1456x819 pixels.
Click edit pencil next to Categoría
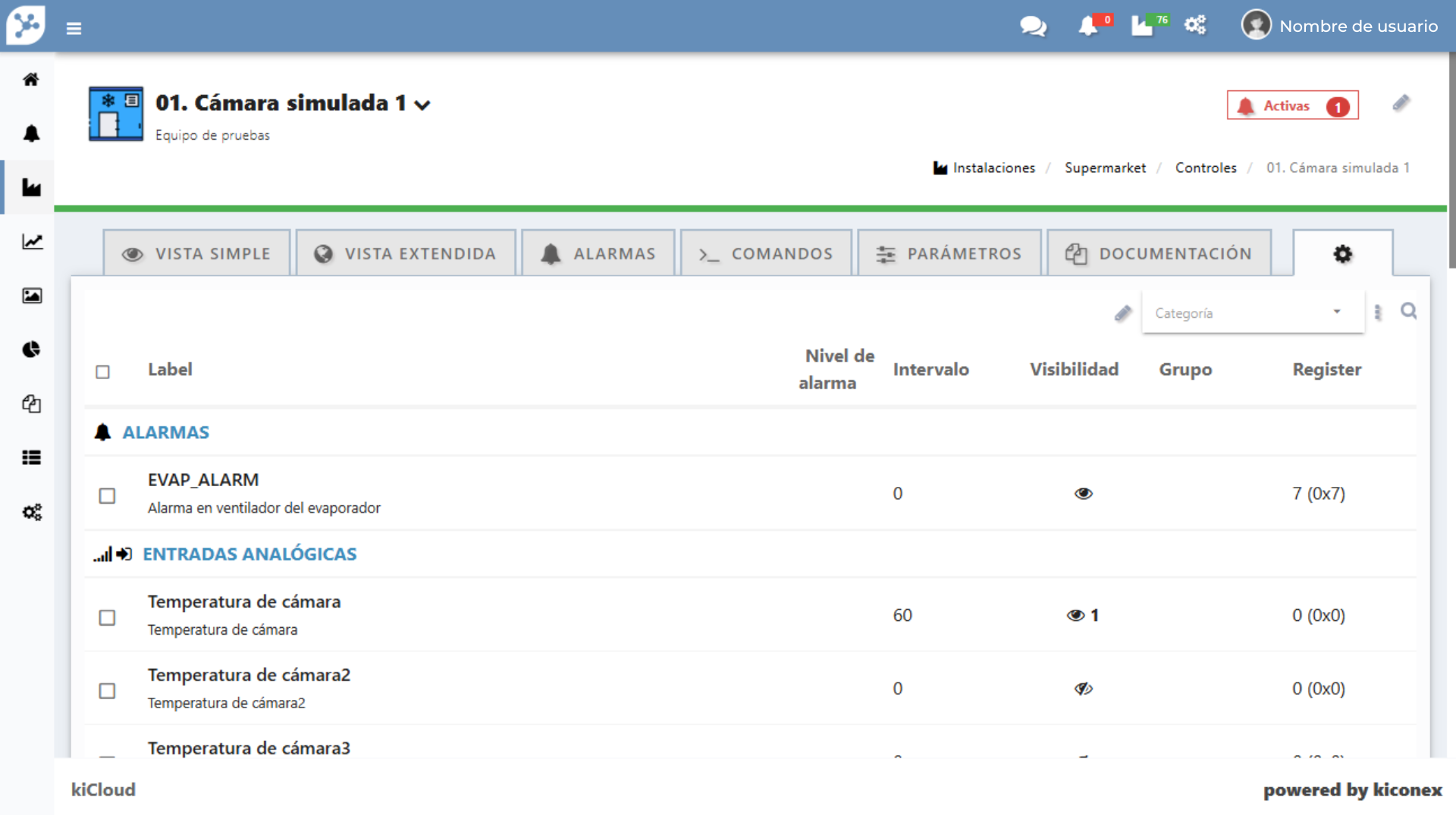[1123, 313]
